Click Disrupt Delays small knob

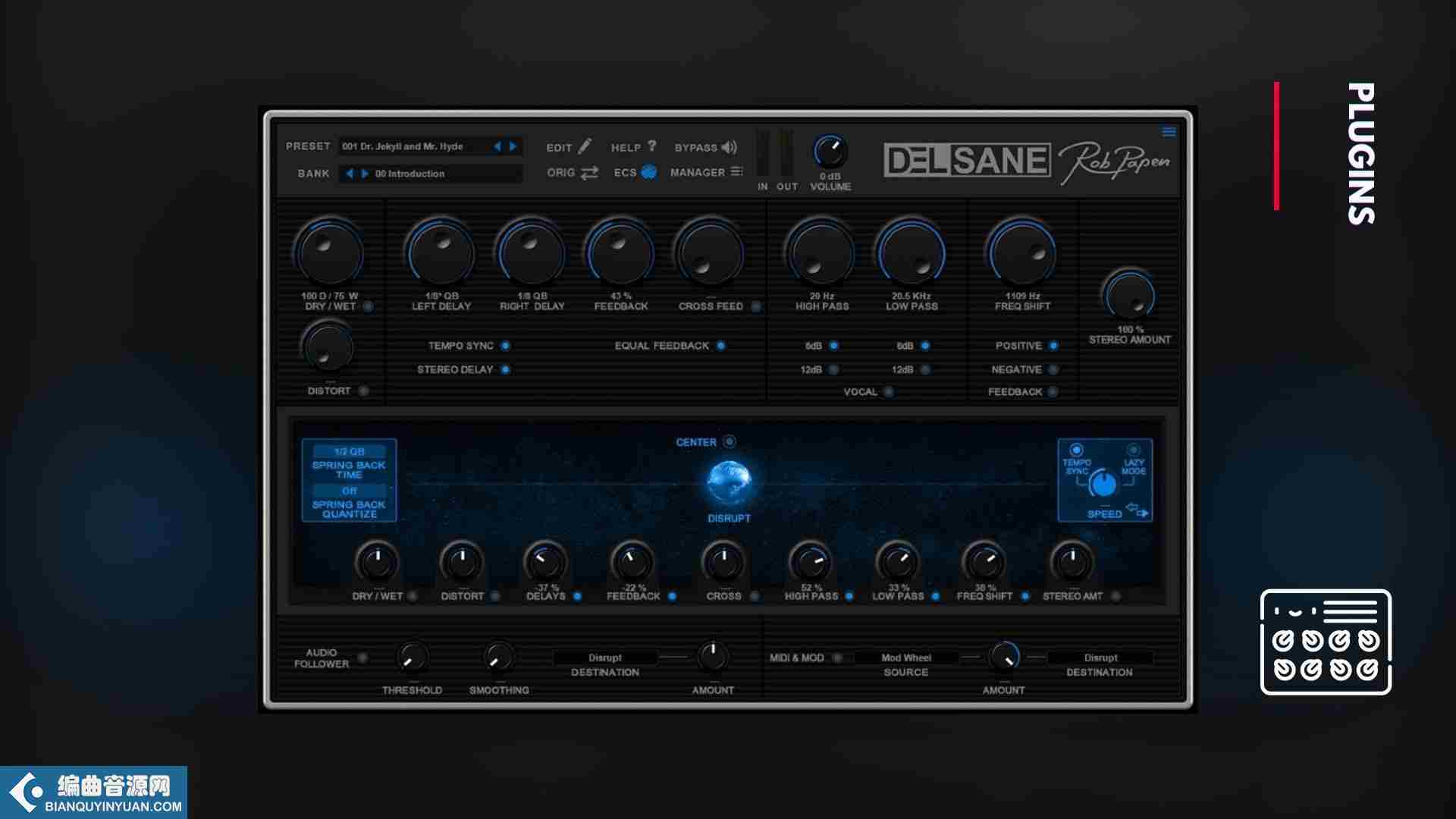pyautogui.click(x=545, y=563)
